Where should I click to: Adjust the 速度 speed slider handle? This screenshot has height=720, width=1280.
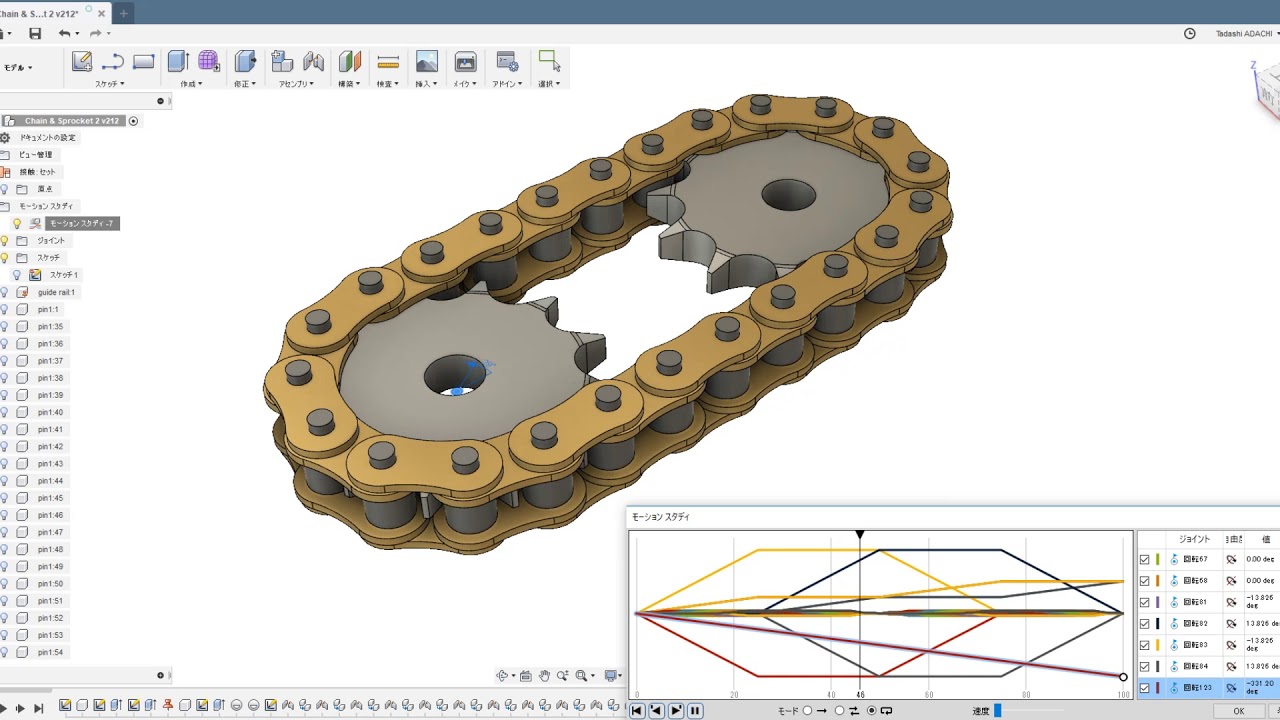coord(997,711)
